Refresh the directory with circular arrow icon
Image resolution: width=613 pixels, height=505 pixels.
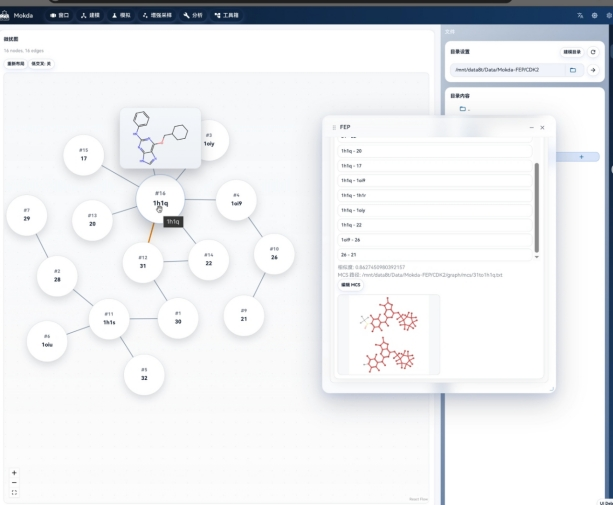click(593, 52)
